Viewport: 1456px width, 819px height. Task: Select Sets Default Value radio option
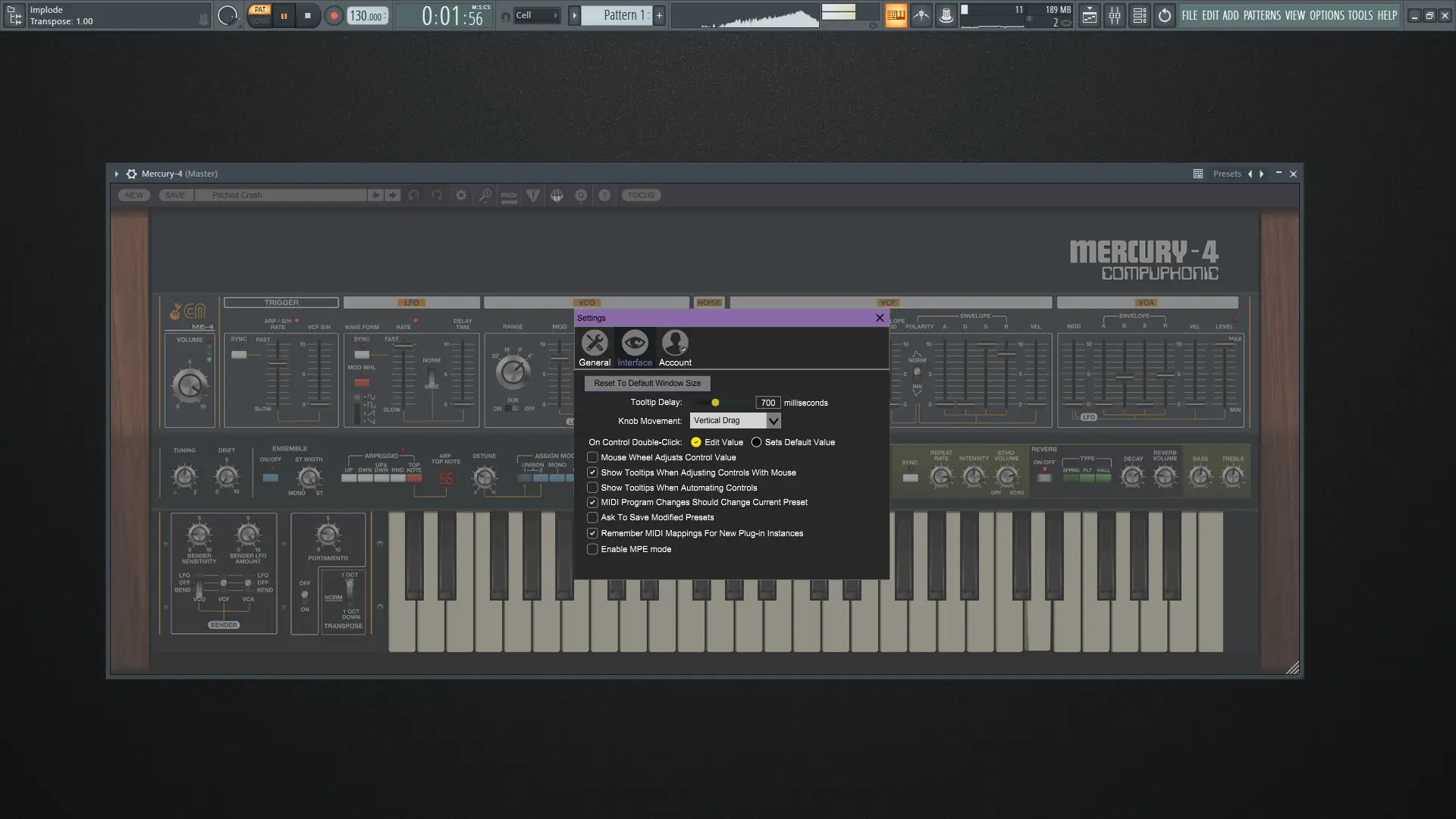[x=756, y=442]
